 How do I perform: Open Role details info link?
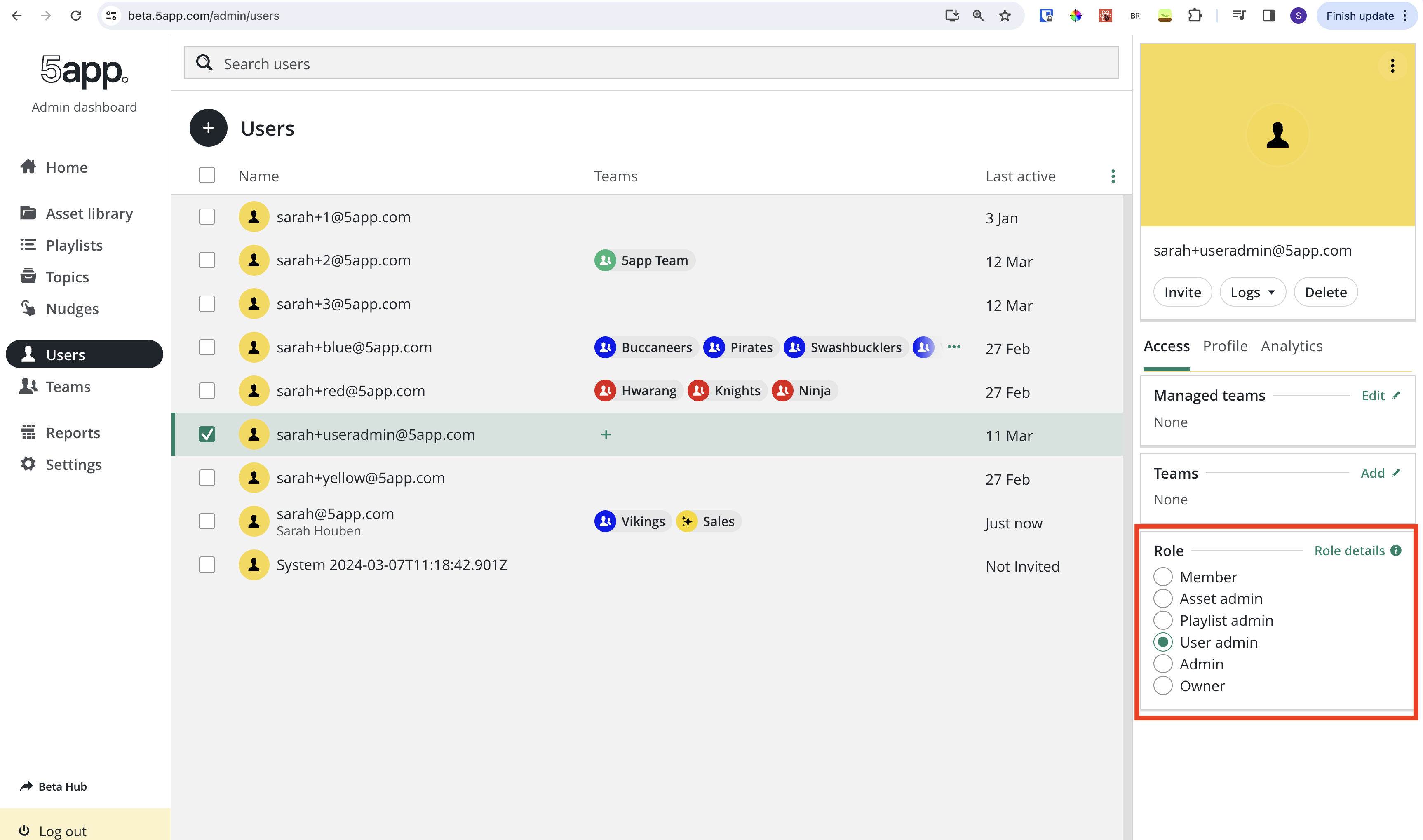point(1357,551)
